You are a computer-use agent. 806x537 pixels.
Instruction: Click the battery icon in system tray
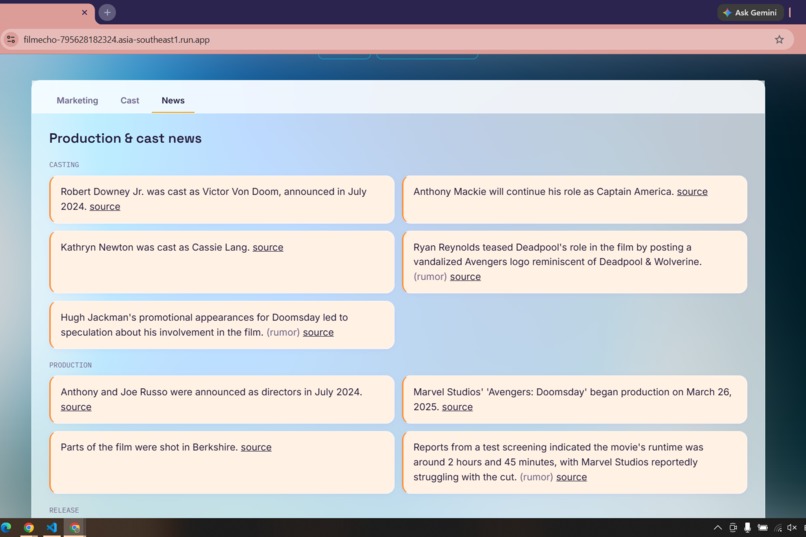click(x=763, y=527)
